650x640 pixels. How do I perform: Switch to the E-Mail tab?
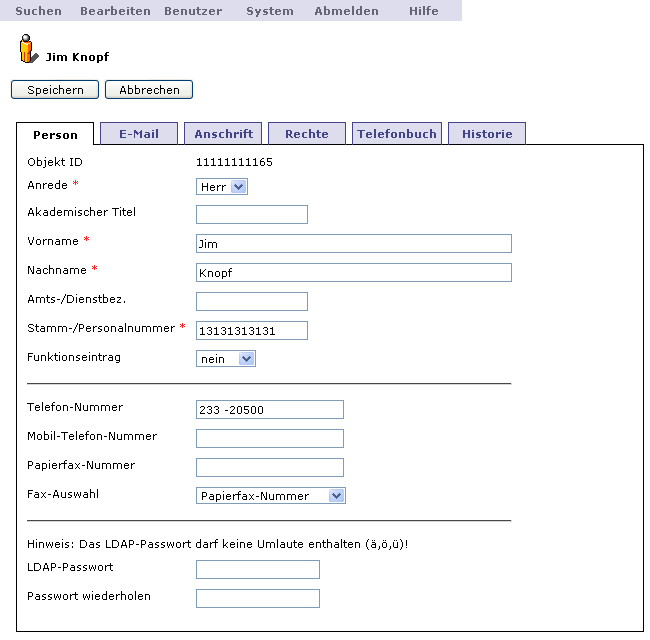pyautogui.click(x=139, y=133)
